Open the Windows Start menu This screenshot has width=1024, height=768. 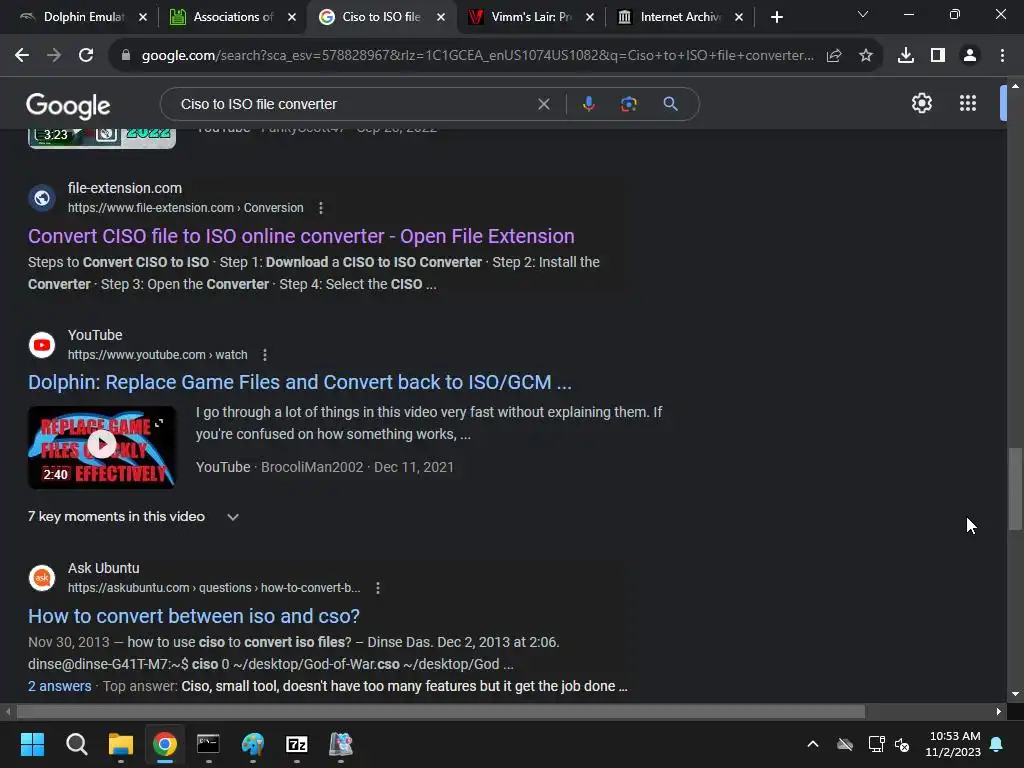[x=32, y=744]
